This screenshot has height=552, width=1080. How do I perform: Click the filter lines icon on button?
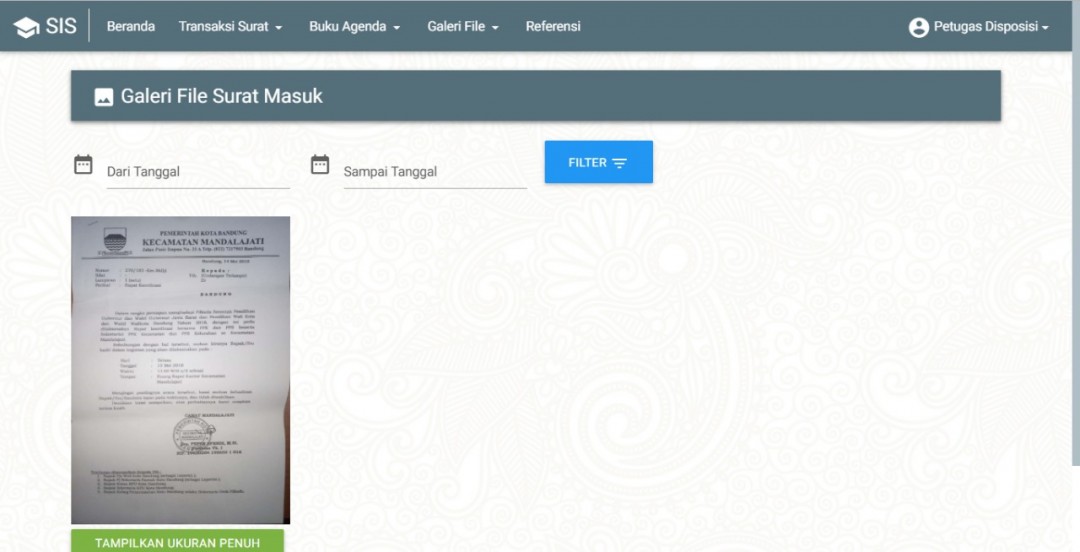620,163
